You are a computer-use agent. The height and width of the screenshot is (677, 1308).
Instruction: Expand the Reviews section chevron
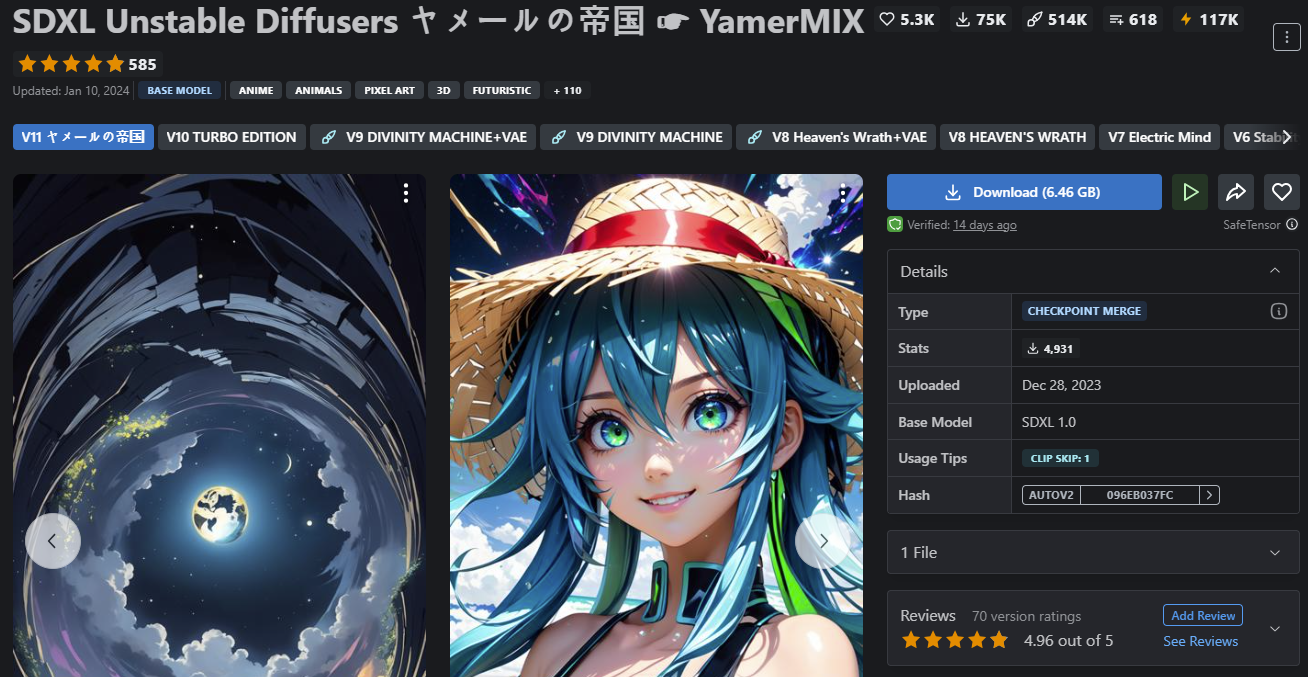[1275, 628]
